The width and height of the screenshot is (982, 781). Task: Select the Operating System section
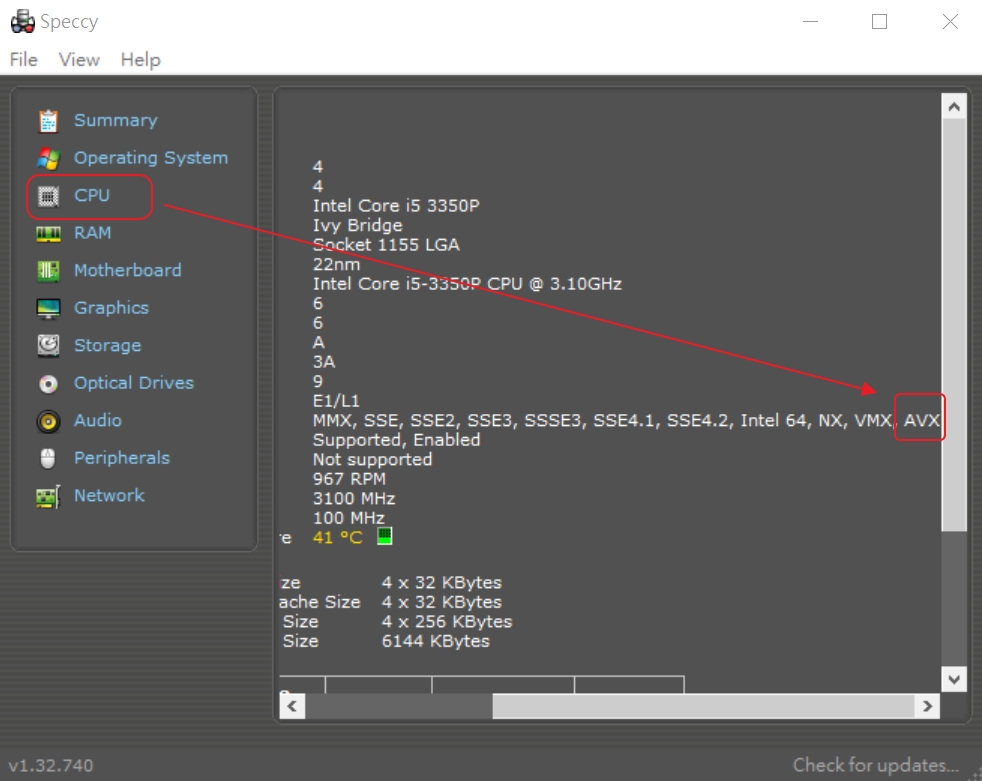coord(151,158)
